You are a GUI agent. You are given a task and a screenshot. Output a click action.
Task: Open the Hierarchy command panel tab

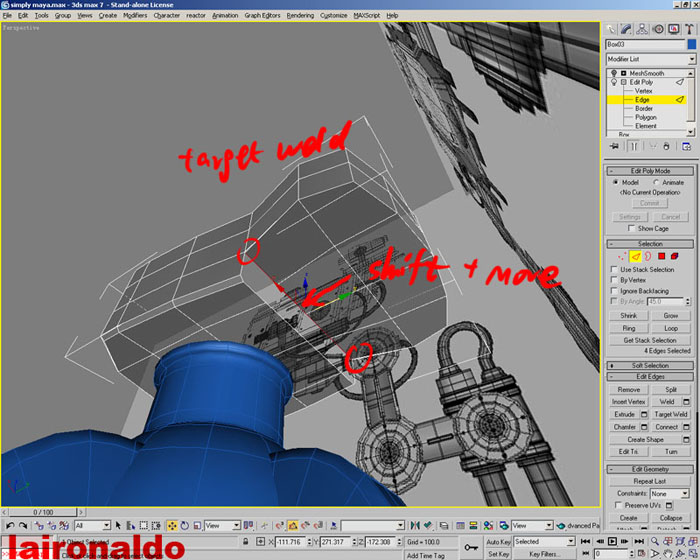tap(642, 29)
